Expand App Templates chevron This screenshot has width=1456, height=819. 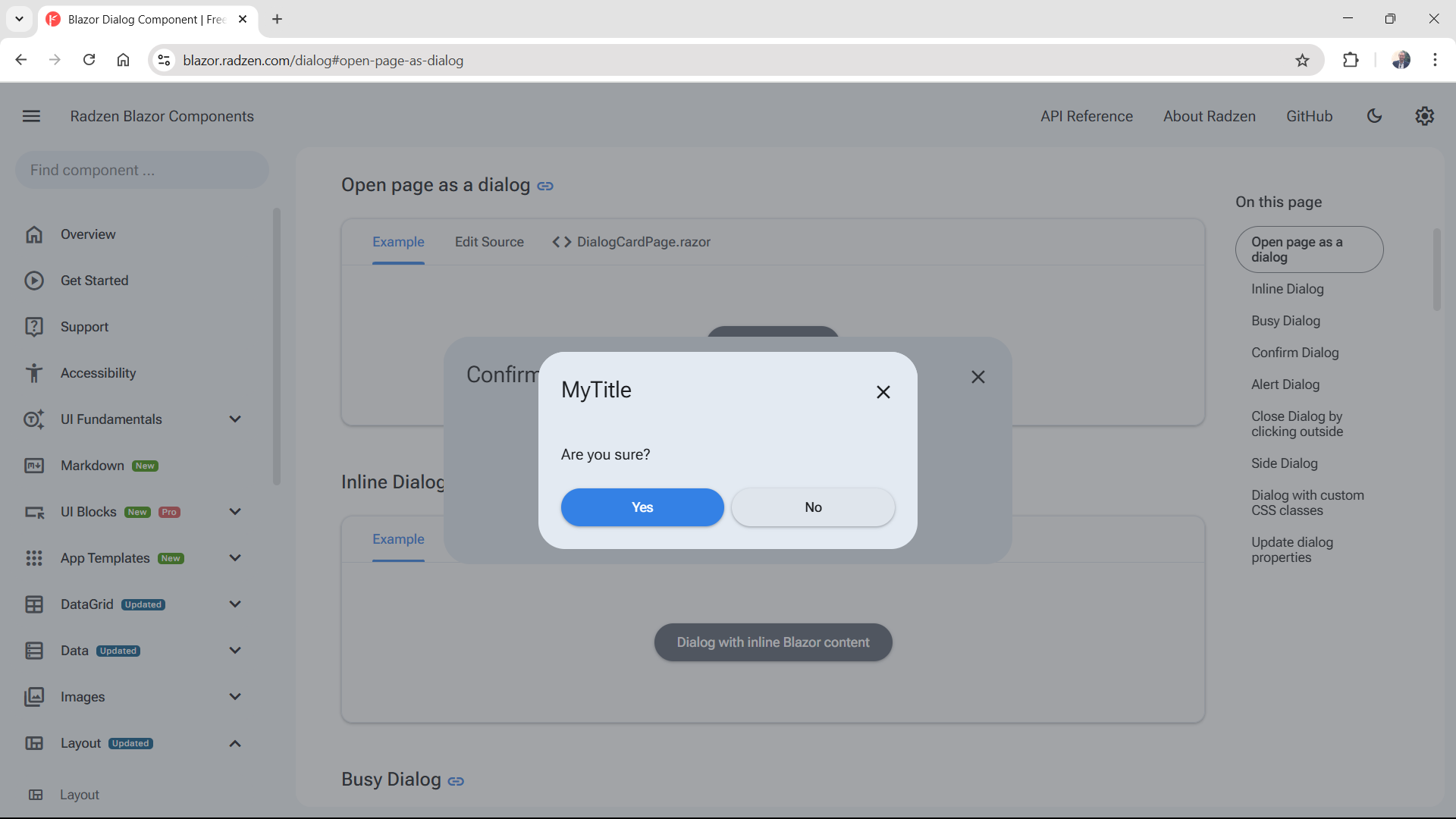(x=235, y=558)
